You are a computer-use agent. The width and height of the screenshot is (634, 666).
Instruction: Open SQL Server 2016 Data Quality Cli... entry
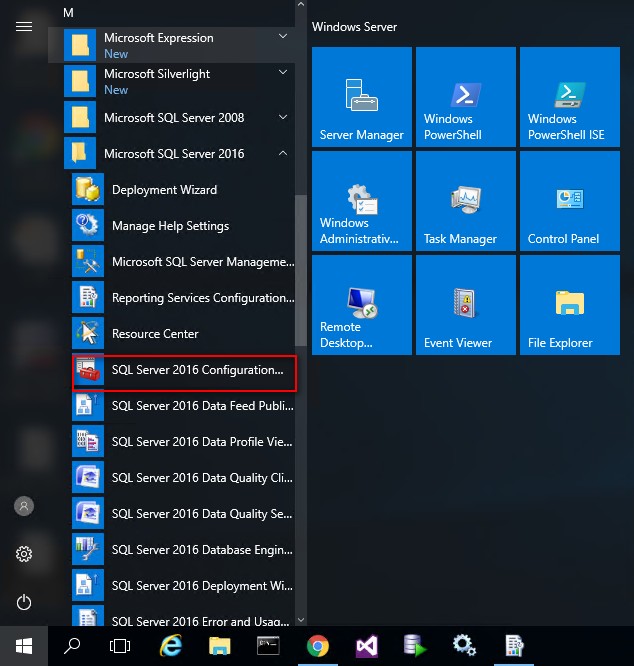tap(183, 477)
